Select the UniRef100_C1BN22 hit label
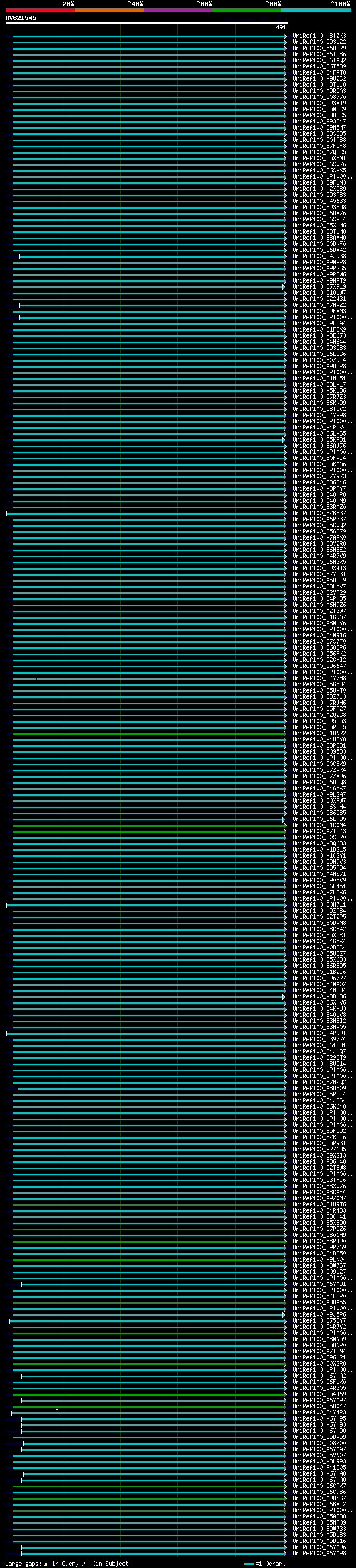This screenshot has width=356, height=1568. 319,734
